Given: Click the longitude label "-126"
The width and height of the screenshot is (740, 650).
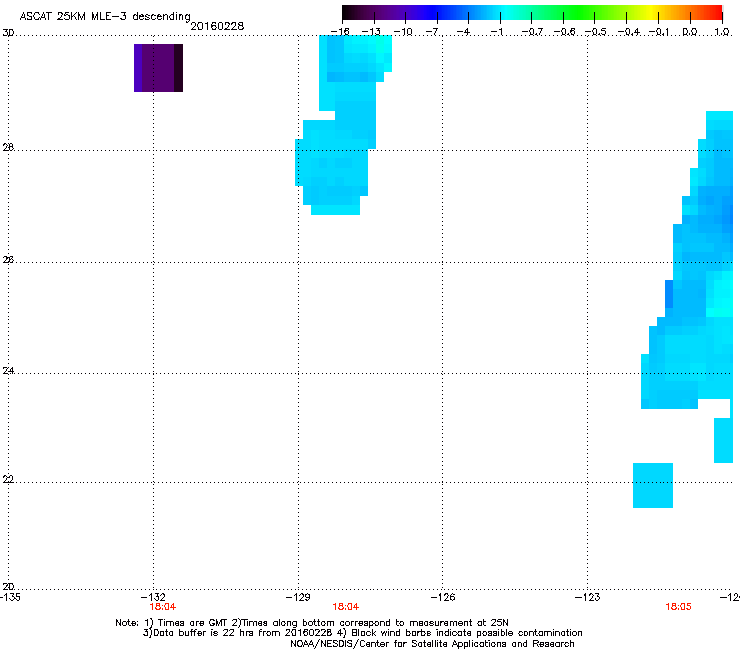Looking at the screenshot, I should [x=443, y=597].
